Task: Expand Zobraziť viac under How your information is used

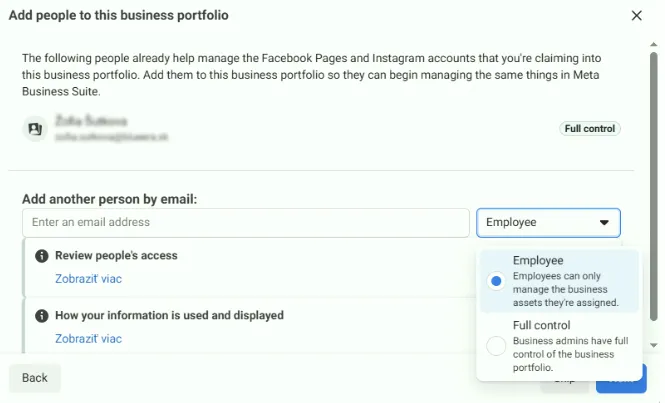Action: [x=88, y=339]
